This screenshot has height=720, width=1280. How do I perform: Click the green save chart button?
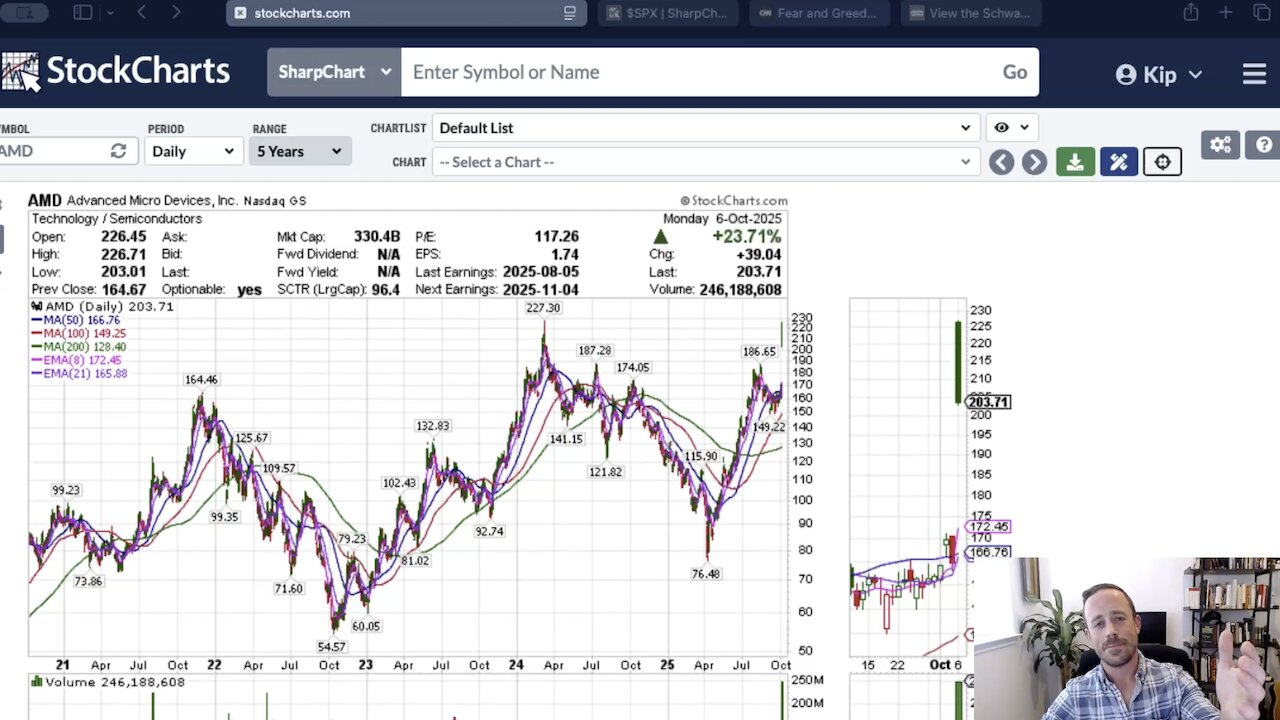click(x=1075, y=162)
